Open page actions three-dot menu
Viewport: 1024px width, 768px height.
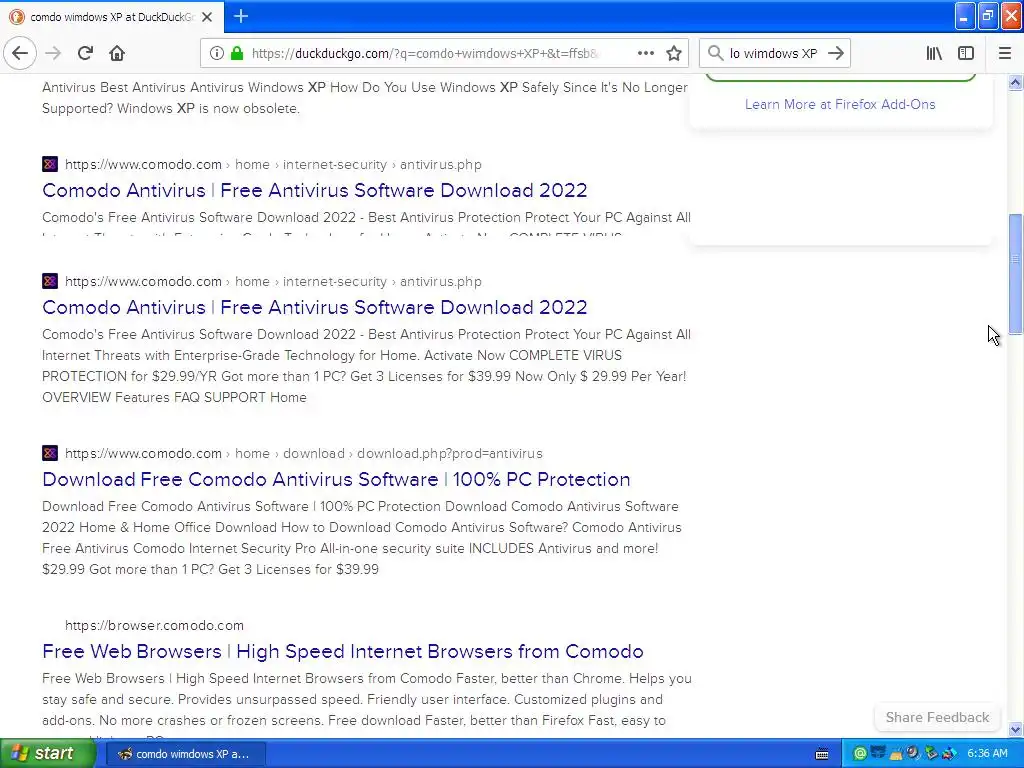(x=645, y=54)
